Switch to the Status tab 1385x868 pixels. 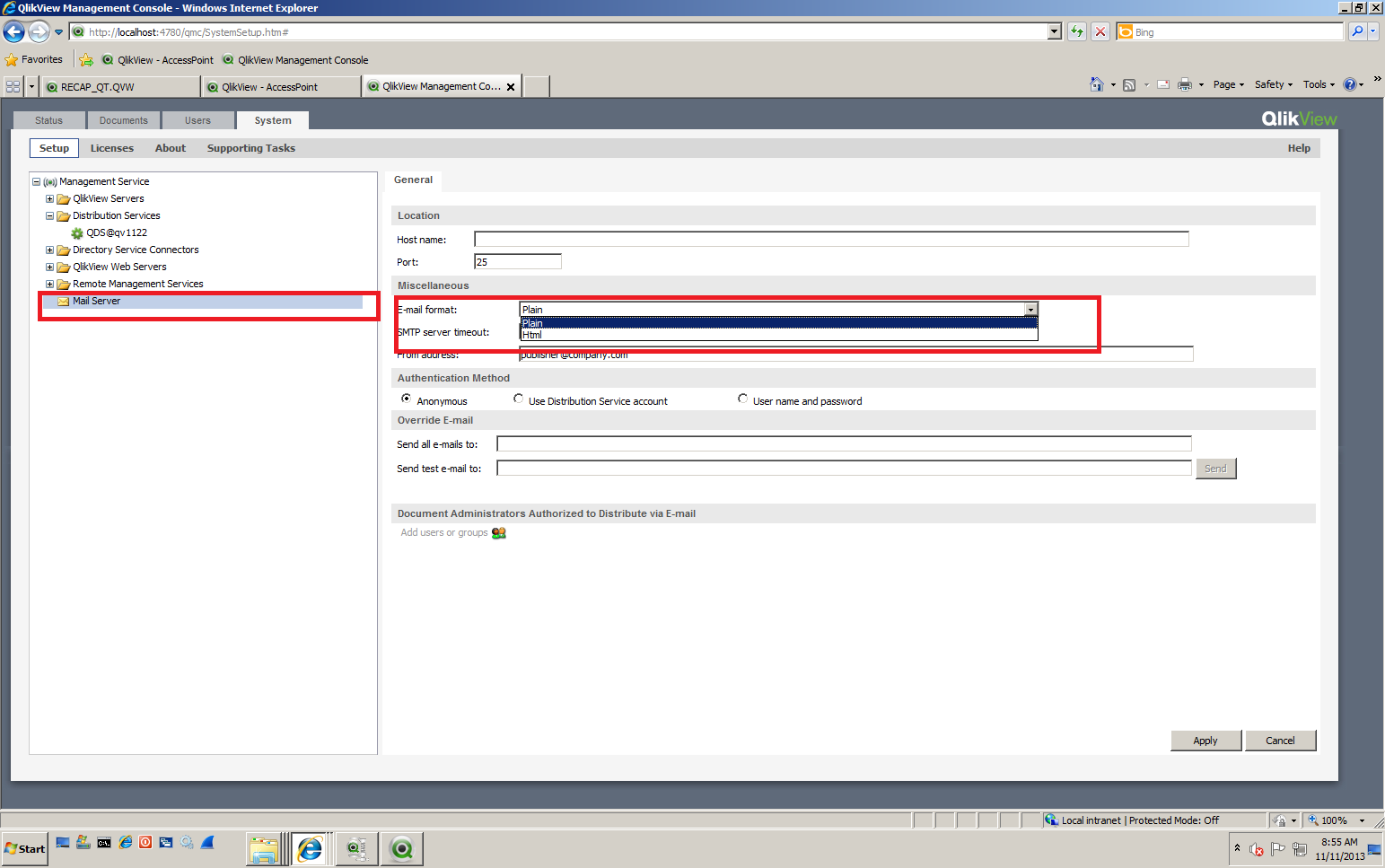pyautogui.click(x=49, y=120)
